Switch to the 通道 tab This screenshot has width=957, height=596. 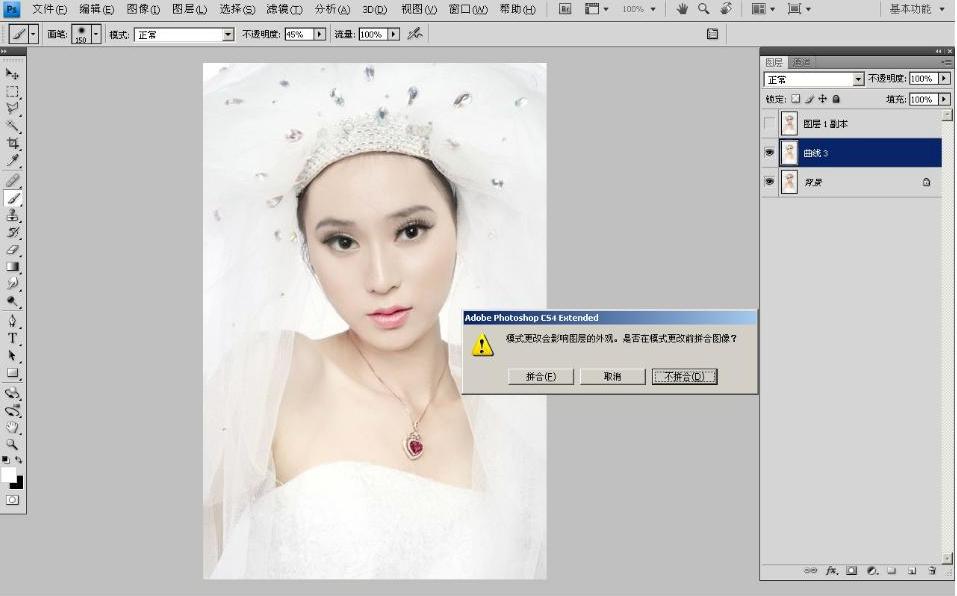(801, 62)
